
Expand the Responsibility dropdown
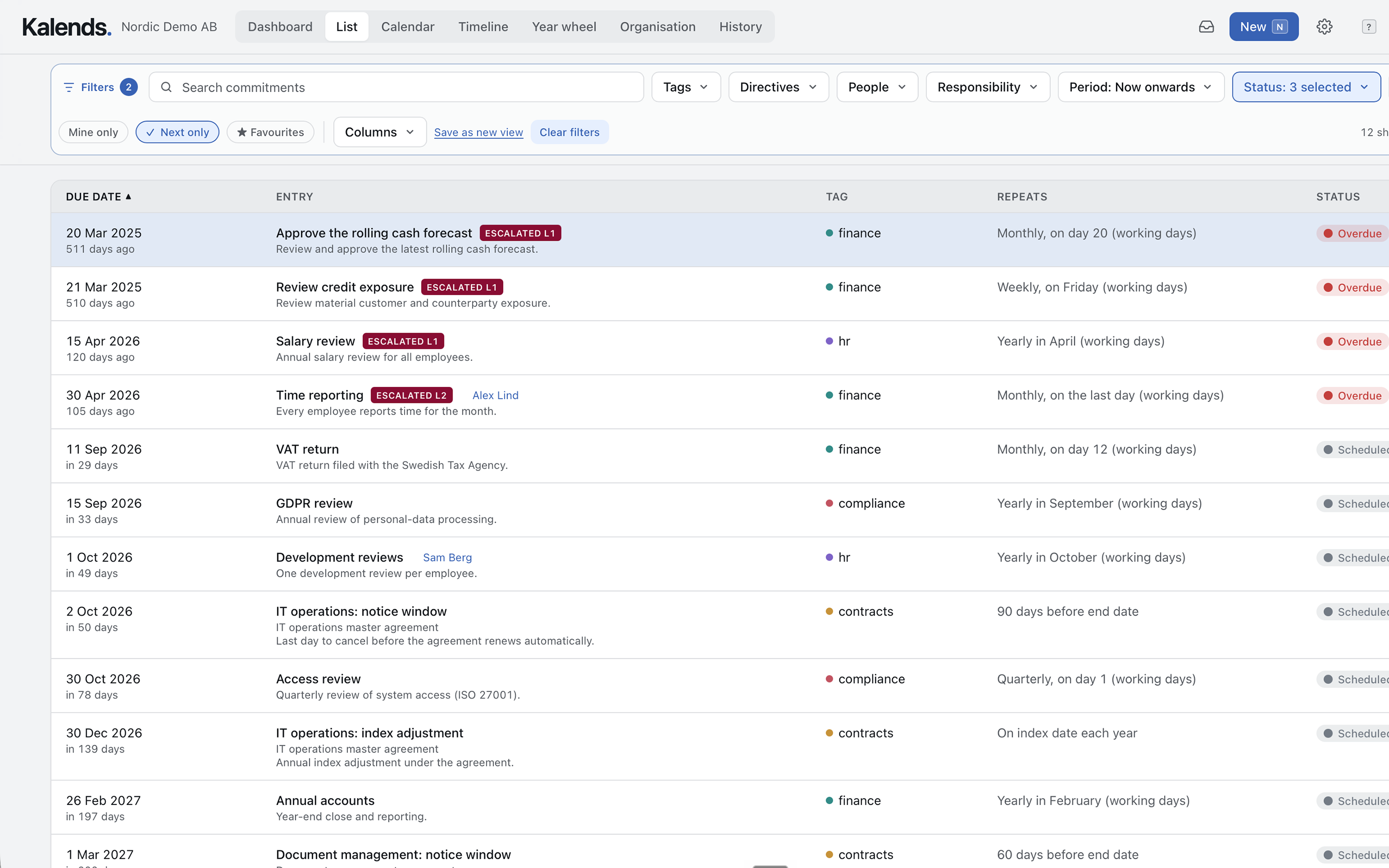pyautogui.click(x=988, y=87)
